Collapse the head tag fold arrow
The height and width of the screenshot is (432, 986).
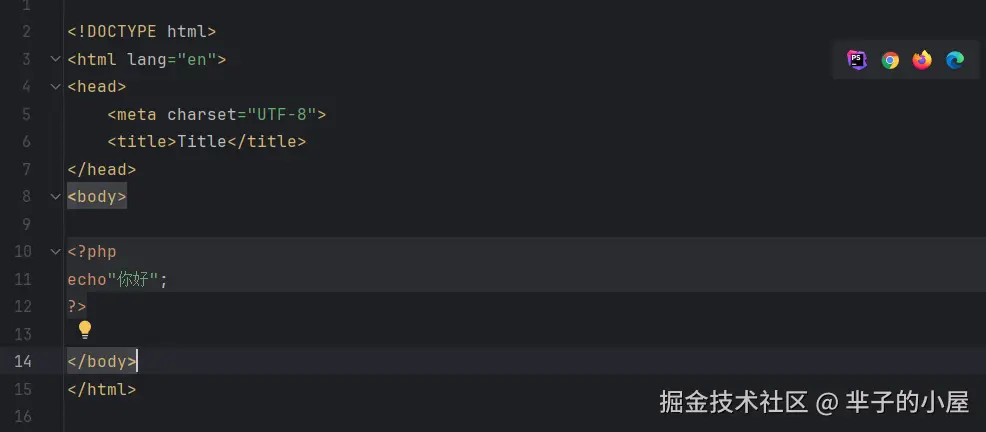coord(55,87)
